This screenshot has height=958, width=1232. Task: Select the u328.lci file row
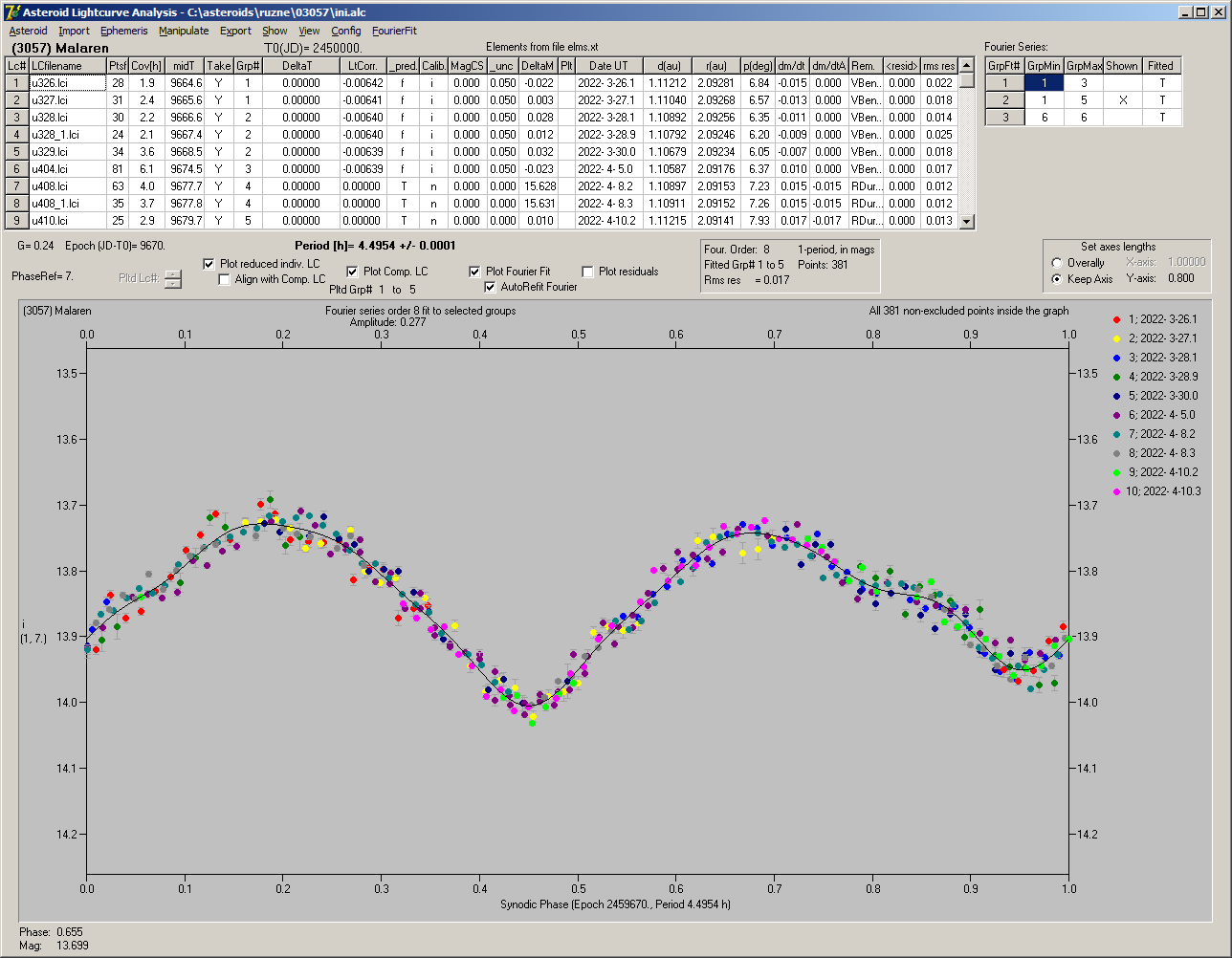[68, 118]
